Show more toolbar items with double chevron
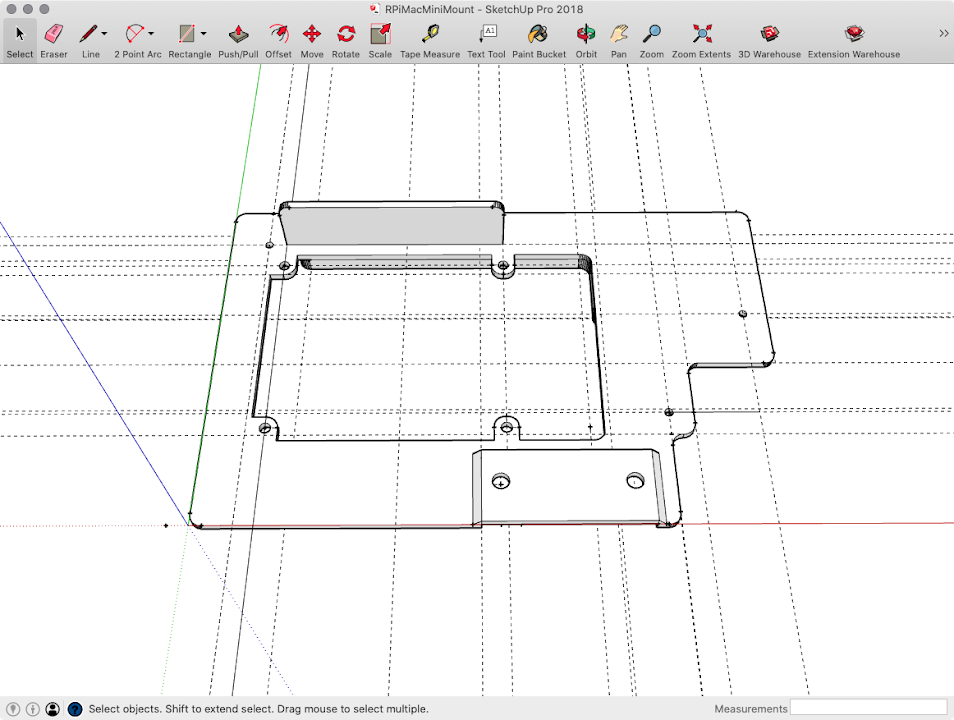Screen dimensions: 954x720 (944, 33)
